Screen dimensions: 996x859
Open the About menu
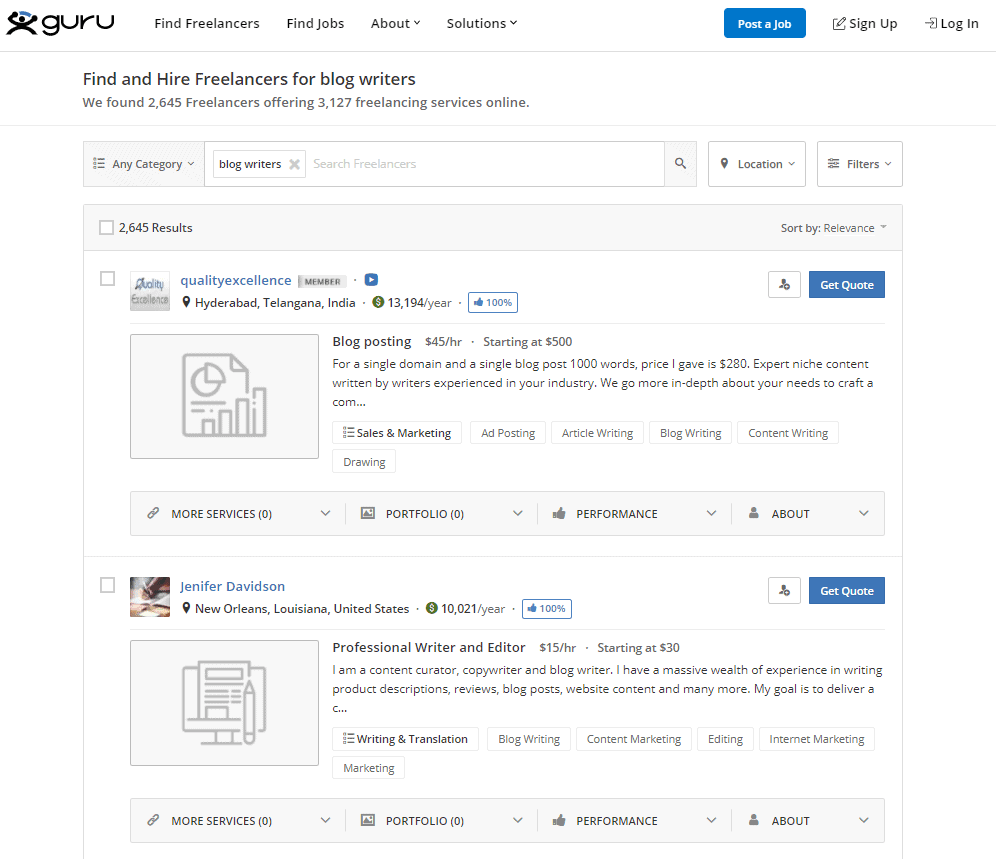[x=395, y=24]
